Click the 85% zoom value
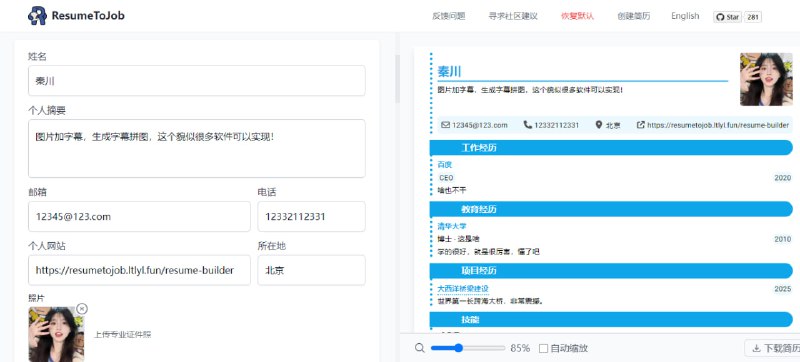Image resolution: width=800 pixels, height=362 pixels. [520, 348]
